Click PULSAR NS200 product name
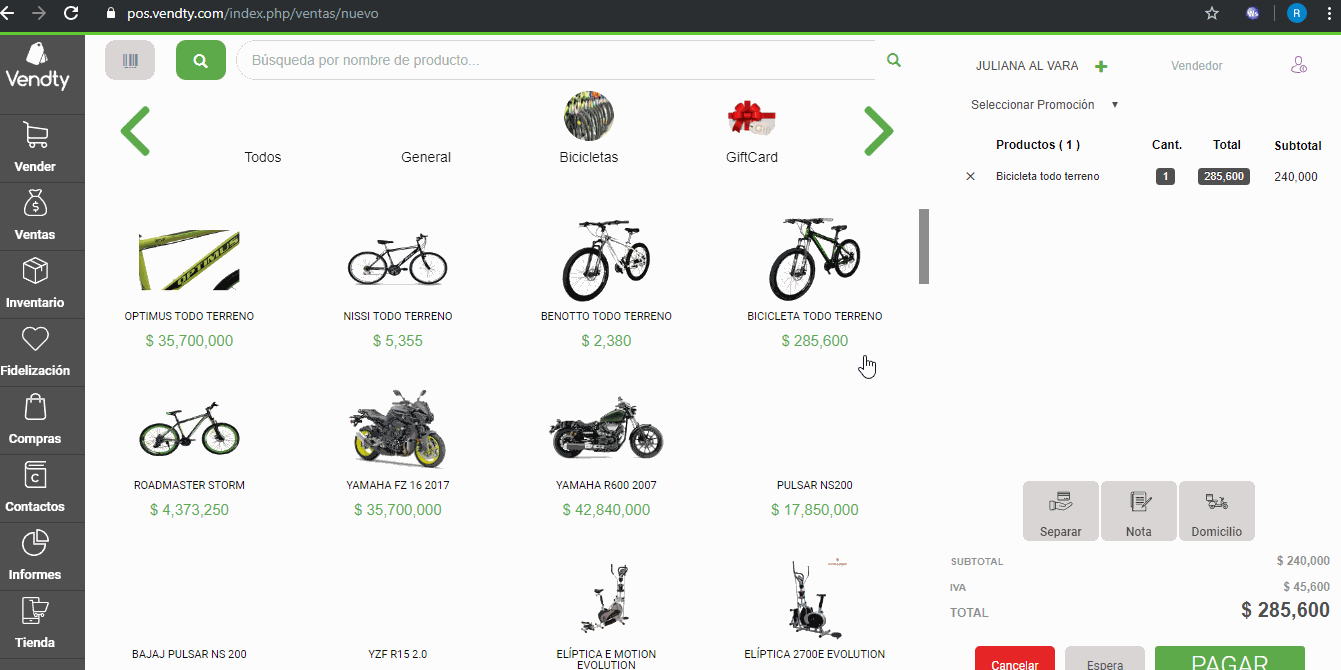The height and width of the screenshot is (670, 1341). [815, 486]
